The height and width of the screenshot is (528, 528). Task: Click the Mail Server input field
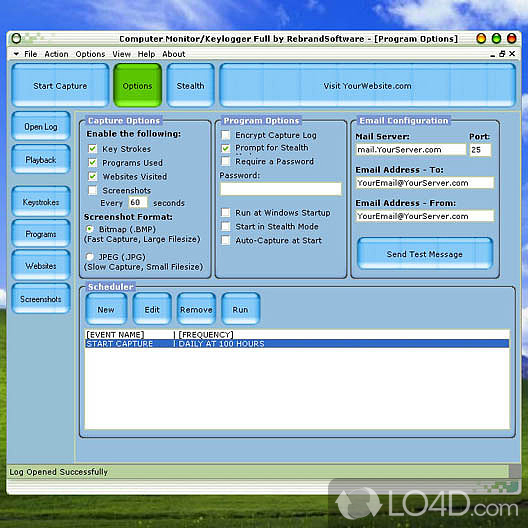pyautogui.click(x=411, y=150)
